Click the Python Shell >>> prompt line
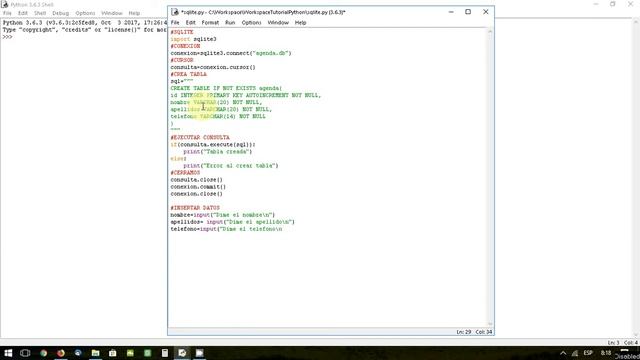The width and height of the screenshot is (640, 360). (x=7, y=37)
